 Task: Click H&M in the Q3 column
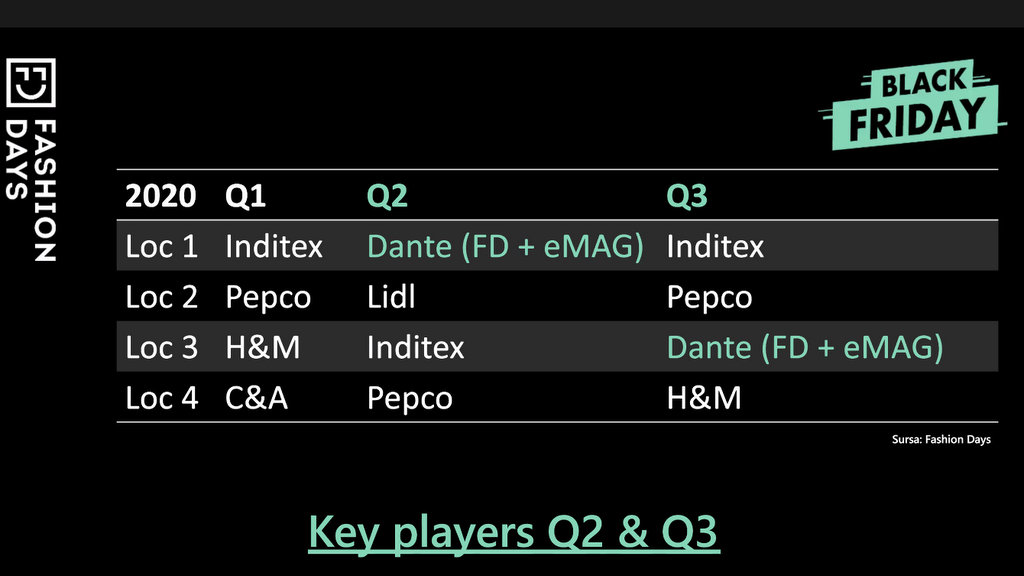(x=704, y=398)
